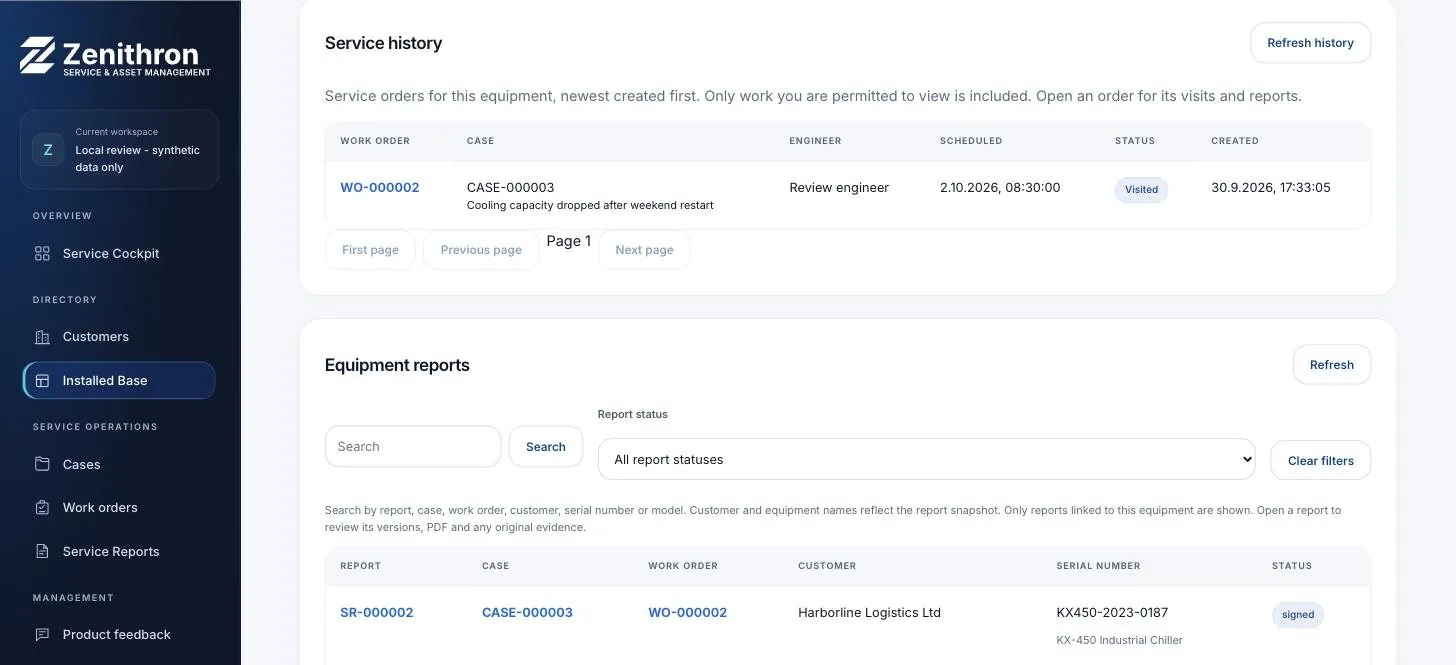The image size is (1456, 665).
Task: Focus the equipment reports Search field
Action: (x=413, y=447)
